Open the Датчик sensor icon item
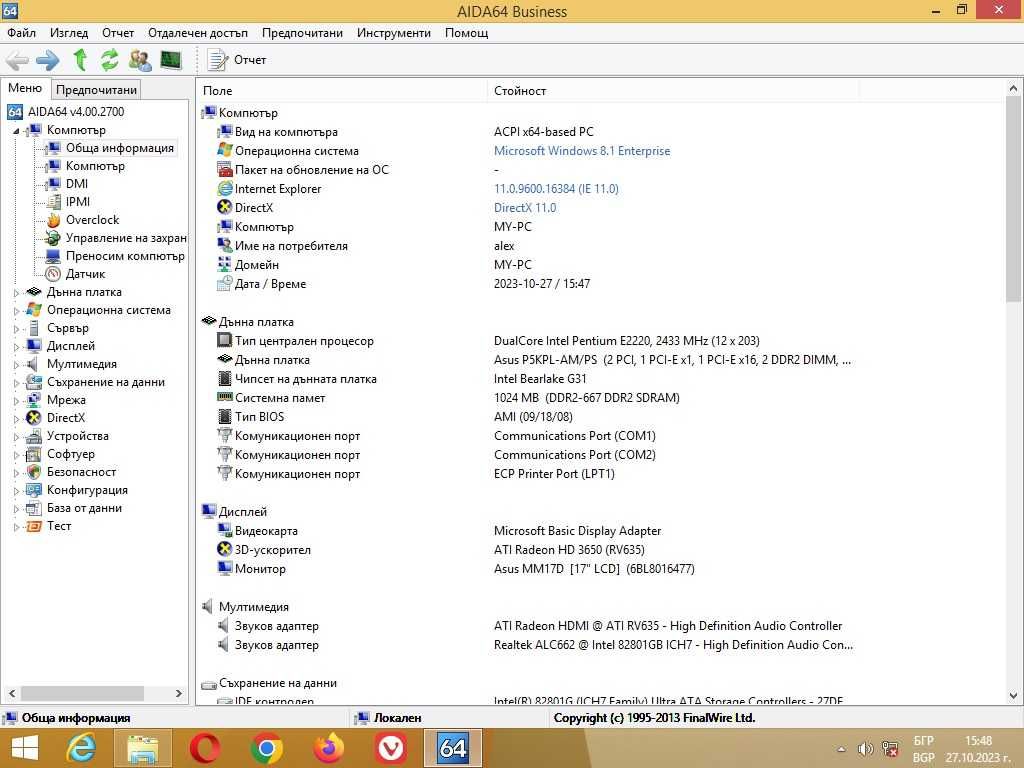This screenshot has width=1024, height=768. click(x=54, y=274)
